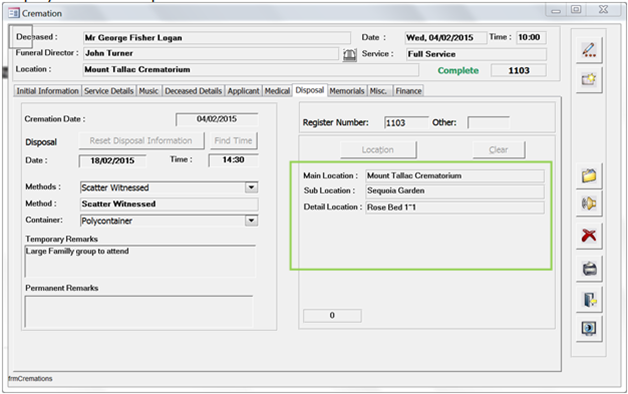This screenshot has height=394, width=628.
Task: Click the exit door icon
Action: [x=589, y=299]
